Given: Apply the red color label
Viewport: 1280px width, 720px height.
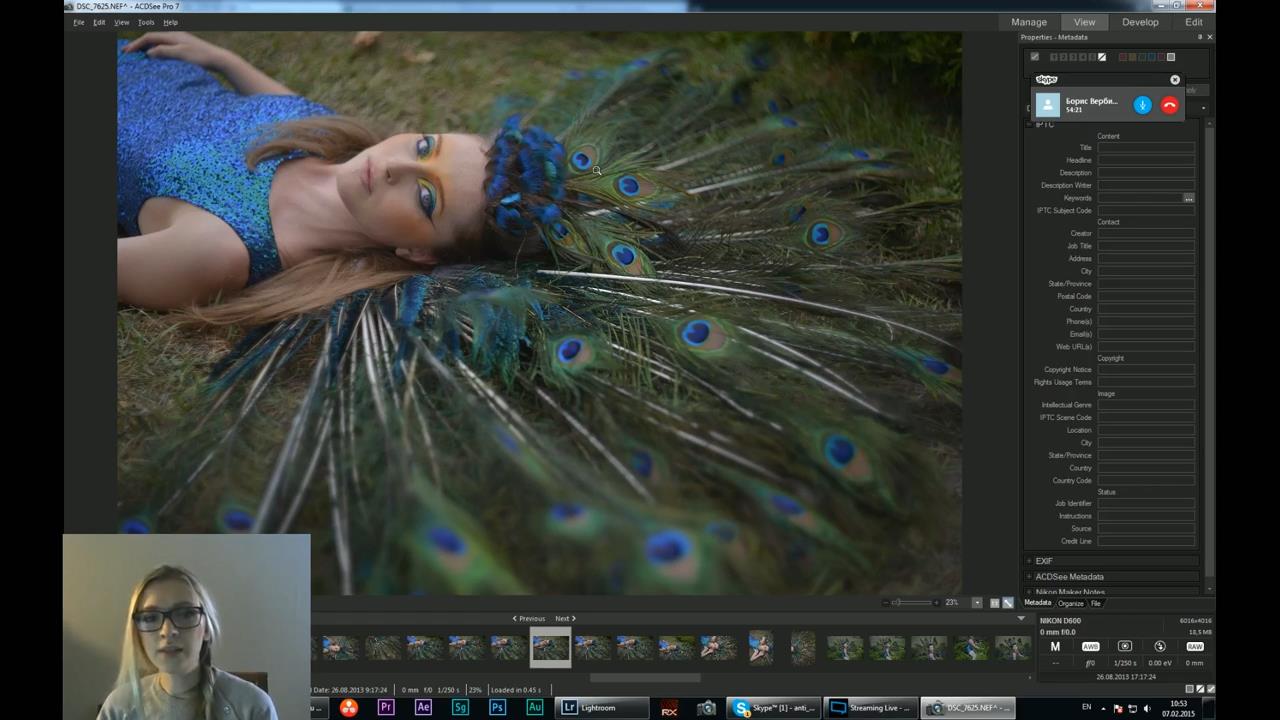Looking at the screenshot, I should tap(1123, 57).
